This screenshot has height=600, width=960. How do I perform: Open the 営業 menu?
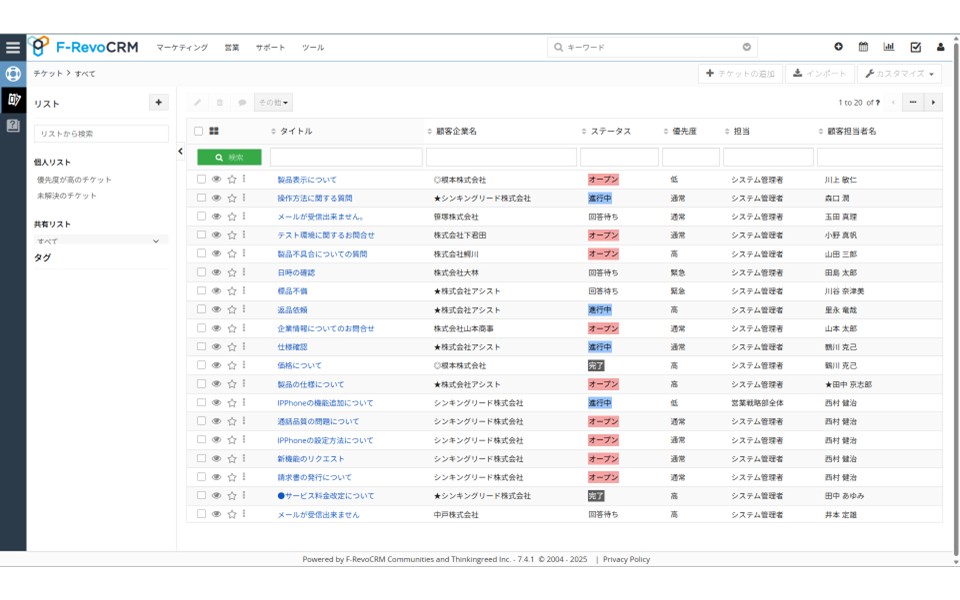coord(231,47)
